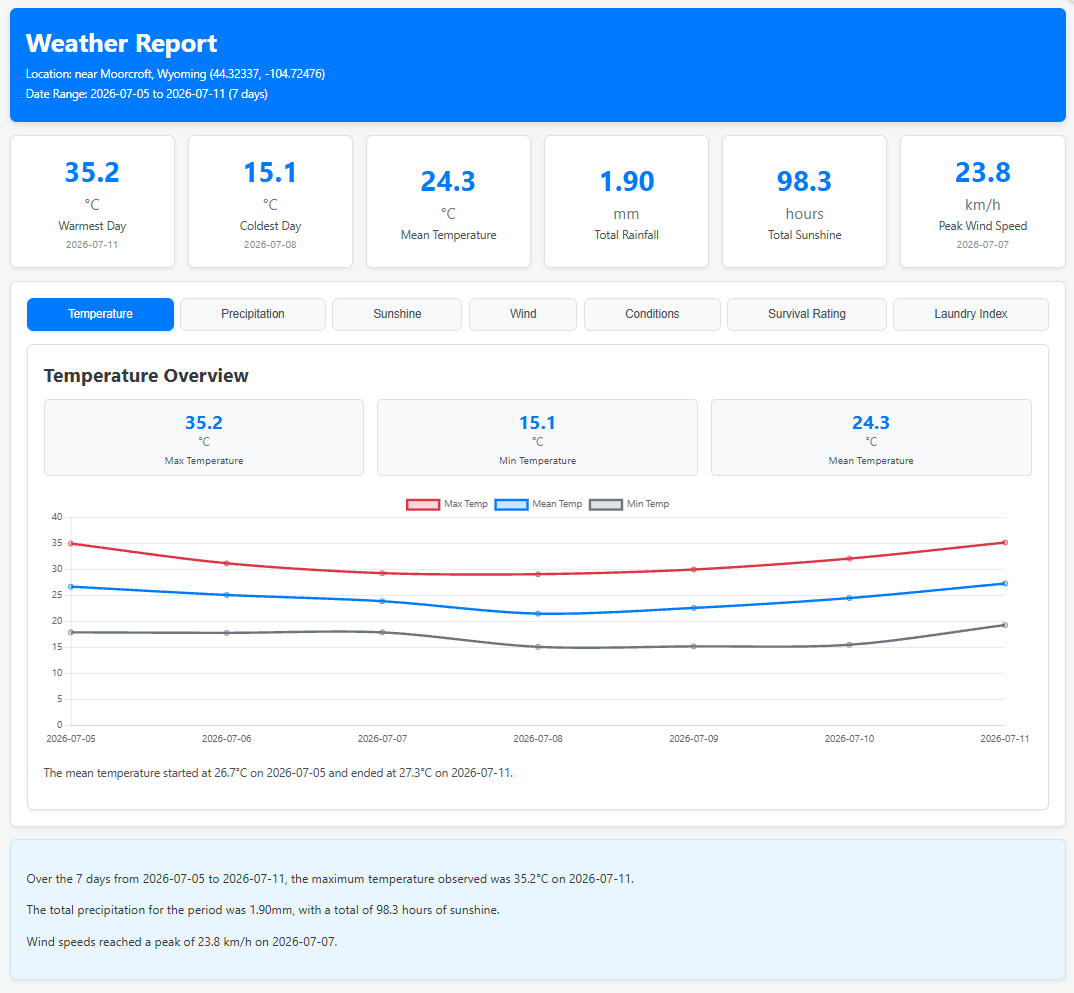Screen dimensions: 1074x993
Task: Open the Survival Rating tab
Action: [807, 314]
